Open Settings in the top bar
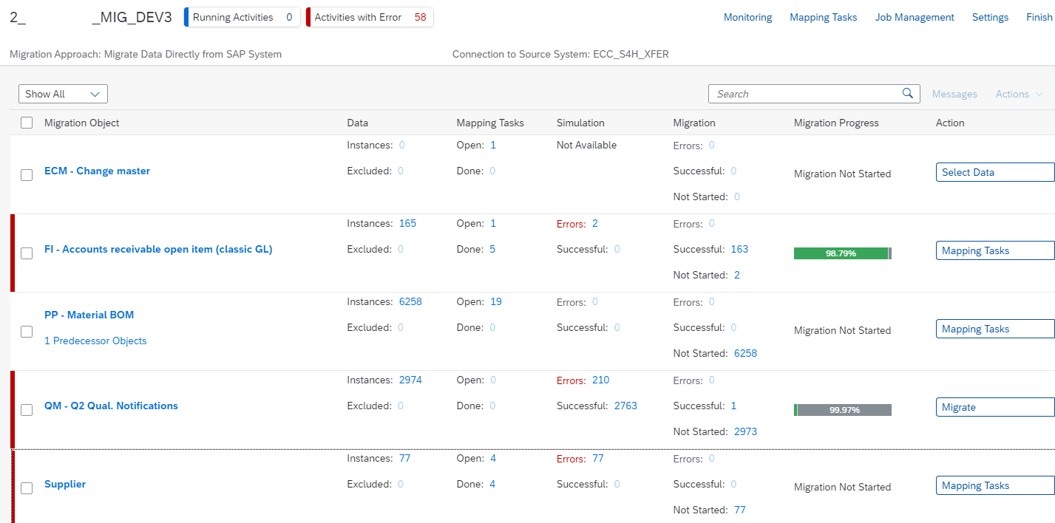 pos(989,17)
